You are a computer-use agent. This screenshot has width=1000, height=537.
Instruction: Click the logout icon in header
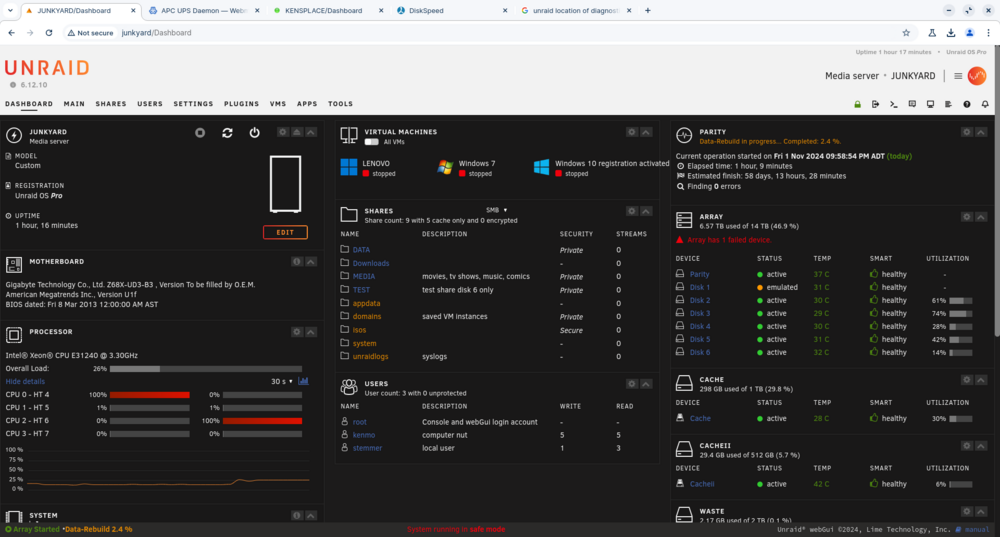876,104
